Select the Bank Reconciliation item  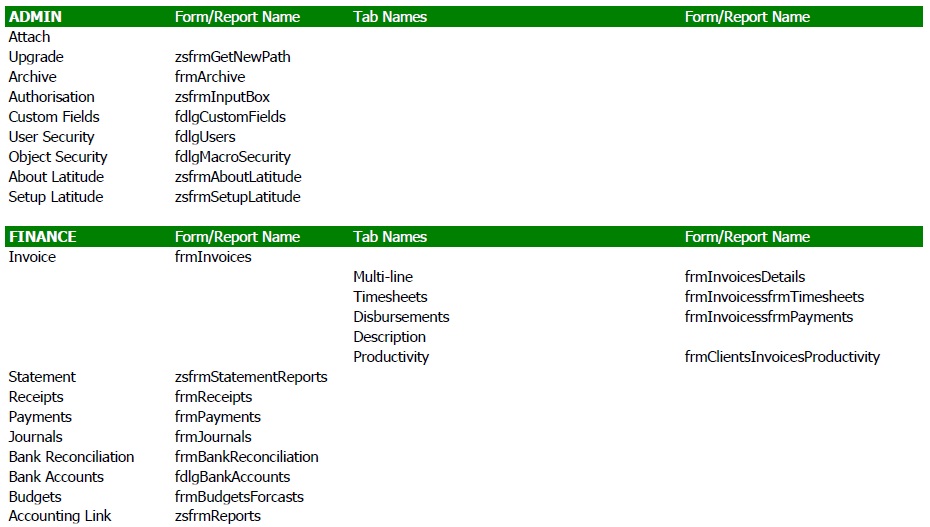(71, 457)
